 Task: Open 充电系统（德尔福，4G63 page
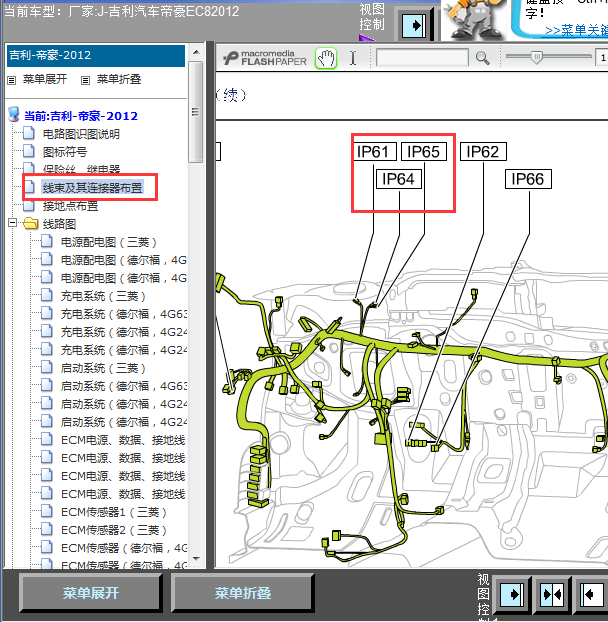(124, 314)
